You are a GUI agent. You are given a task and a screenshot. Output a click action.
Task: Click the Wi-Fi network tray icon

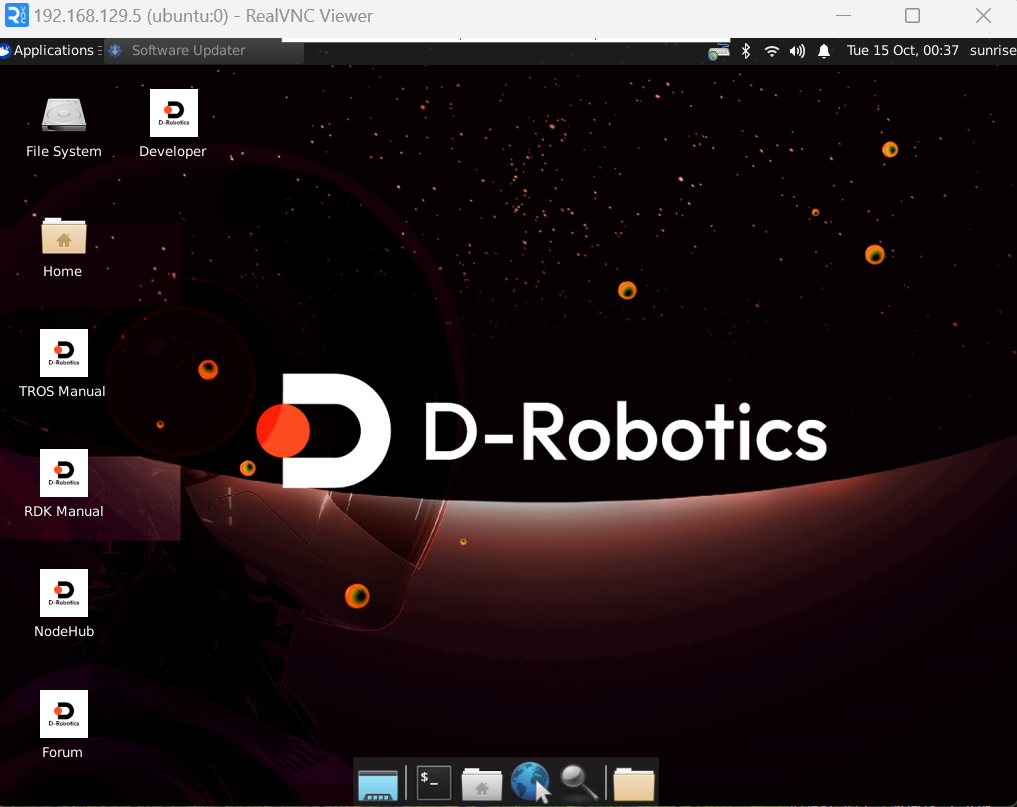[771, 51]
